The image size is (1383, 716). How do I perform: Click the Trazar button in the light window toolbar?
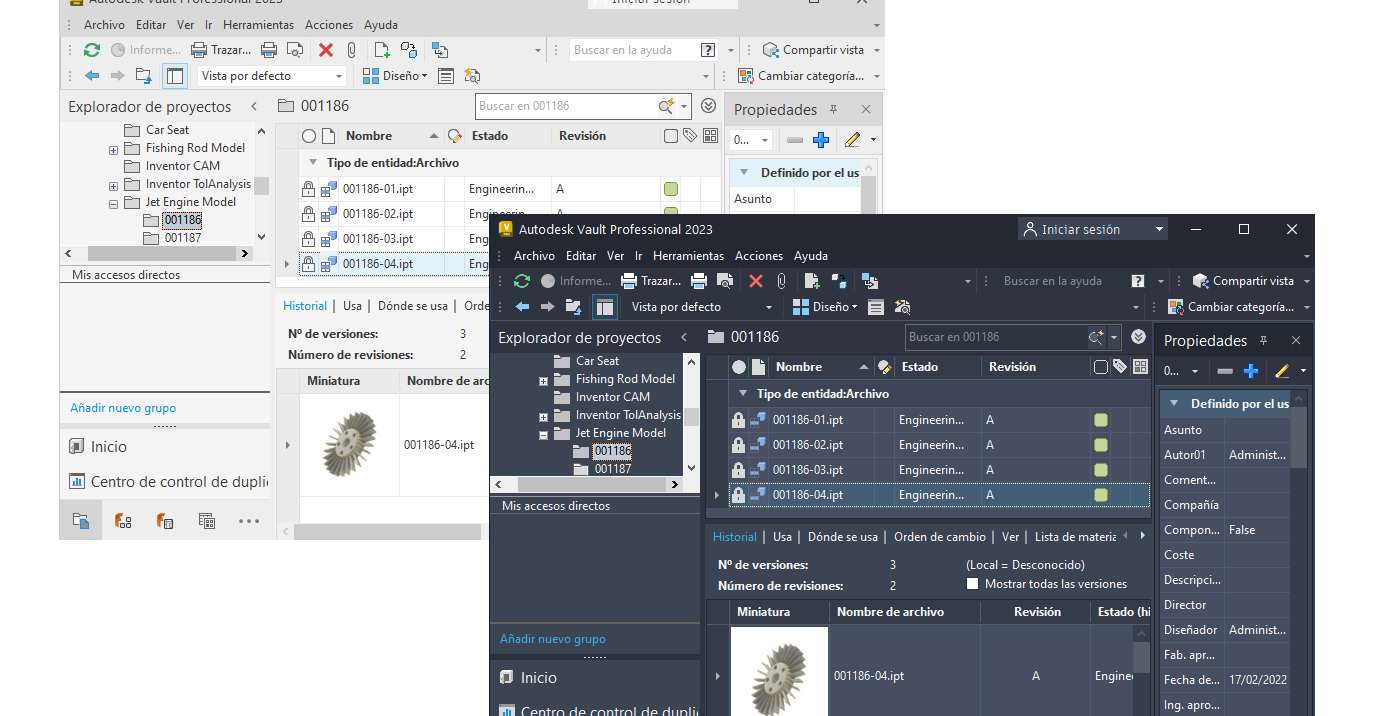[x=221, y=50]
